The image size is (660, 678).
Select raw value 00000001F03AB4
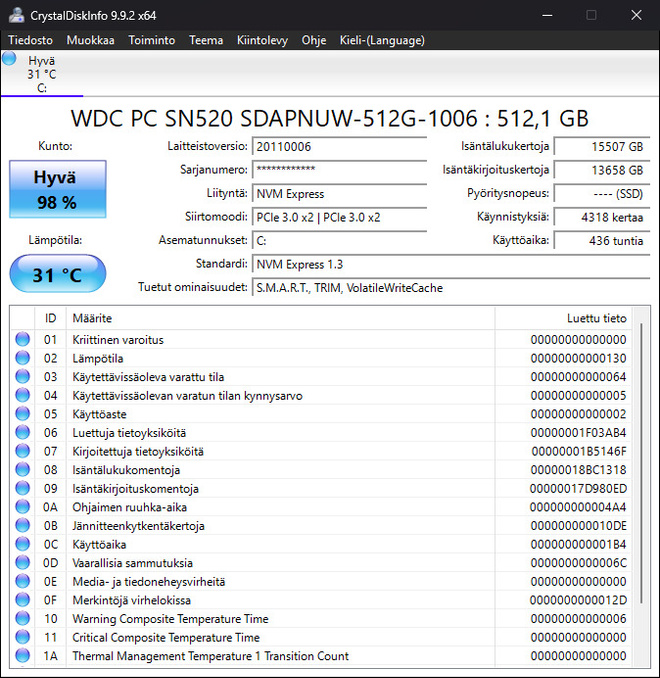pos(578,433)
